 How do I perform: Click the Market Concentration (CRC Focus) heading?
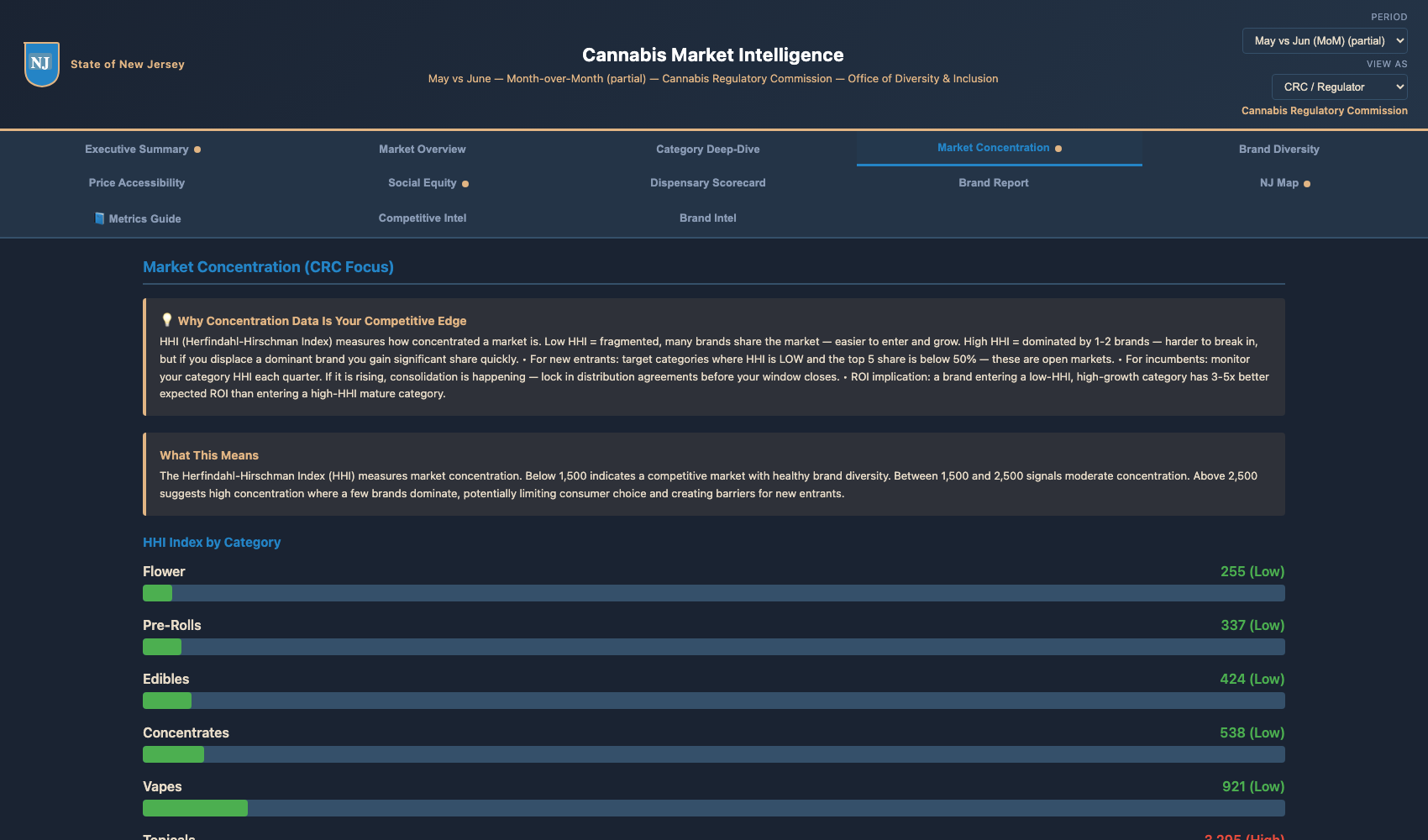point(268,266)
